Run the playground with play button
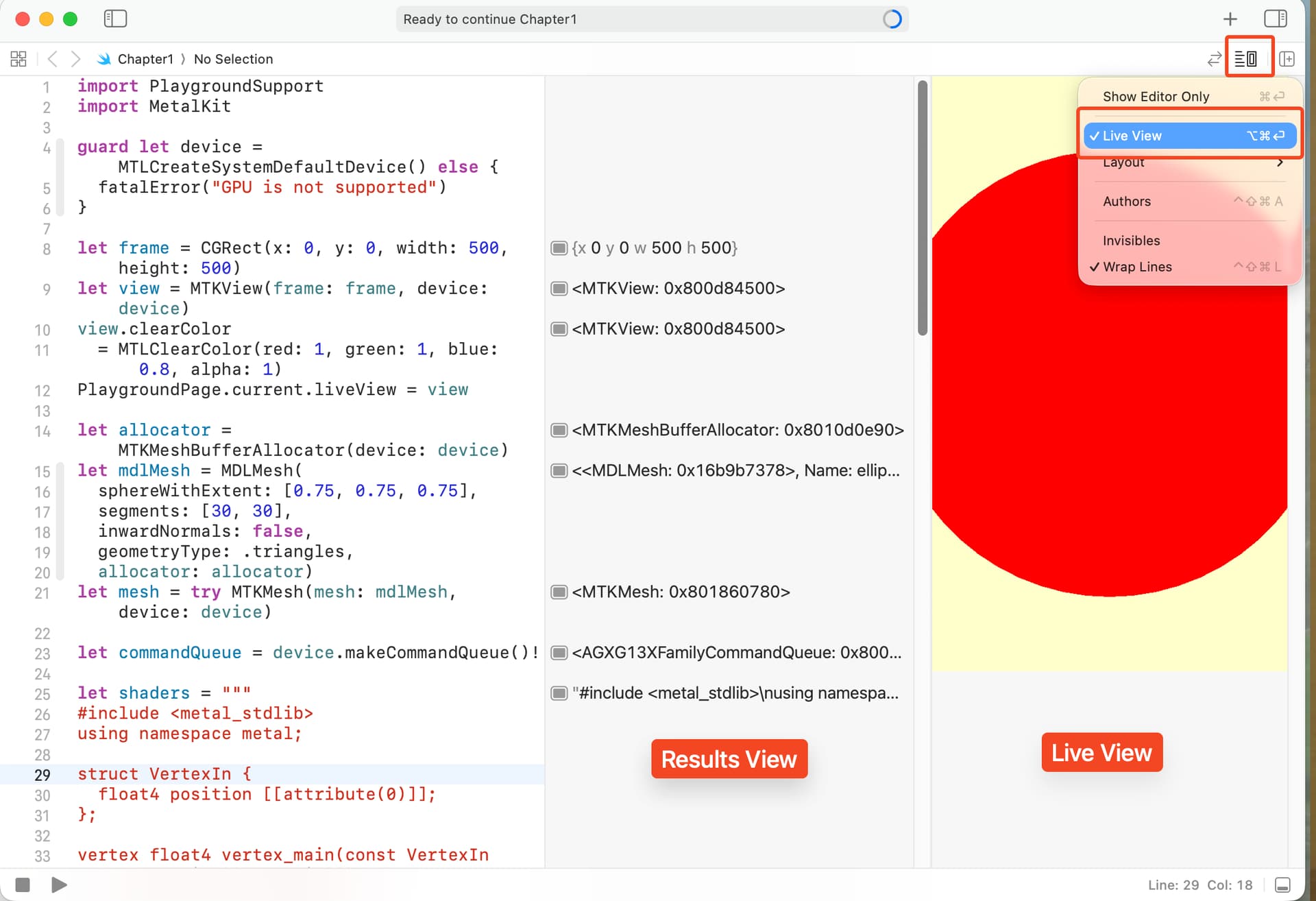The height and width of the screenshot is (901, 1316). point(59,885)
